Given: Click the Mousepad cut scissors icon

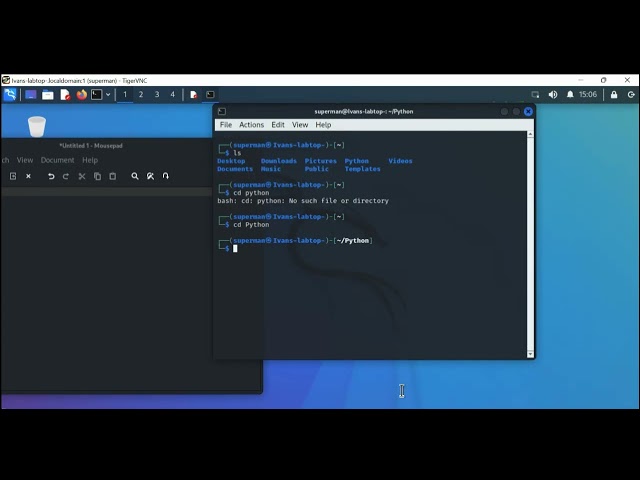Looking at the screenshot, I should click(82, 176).
